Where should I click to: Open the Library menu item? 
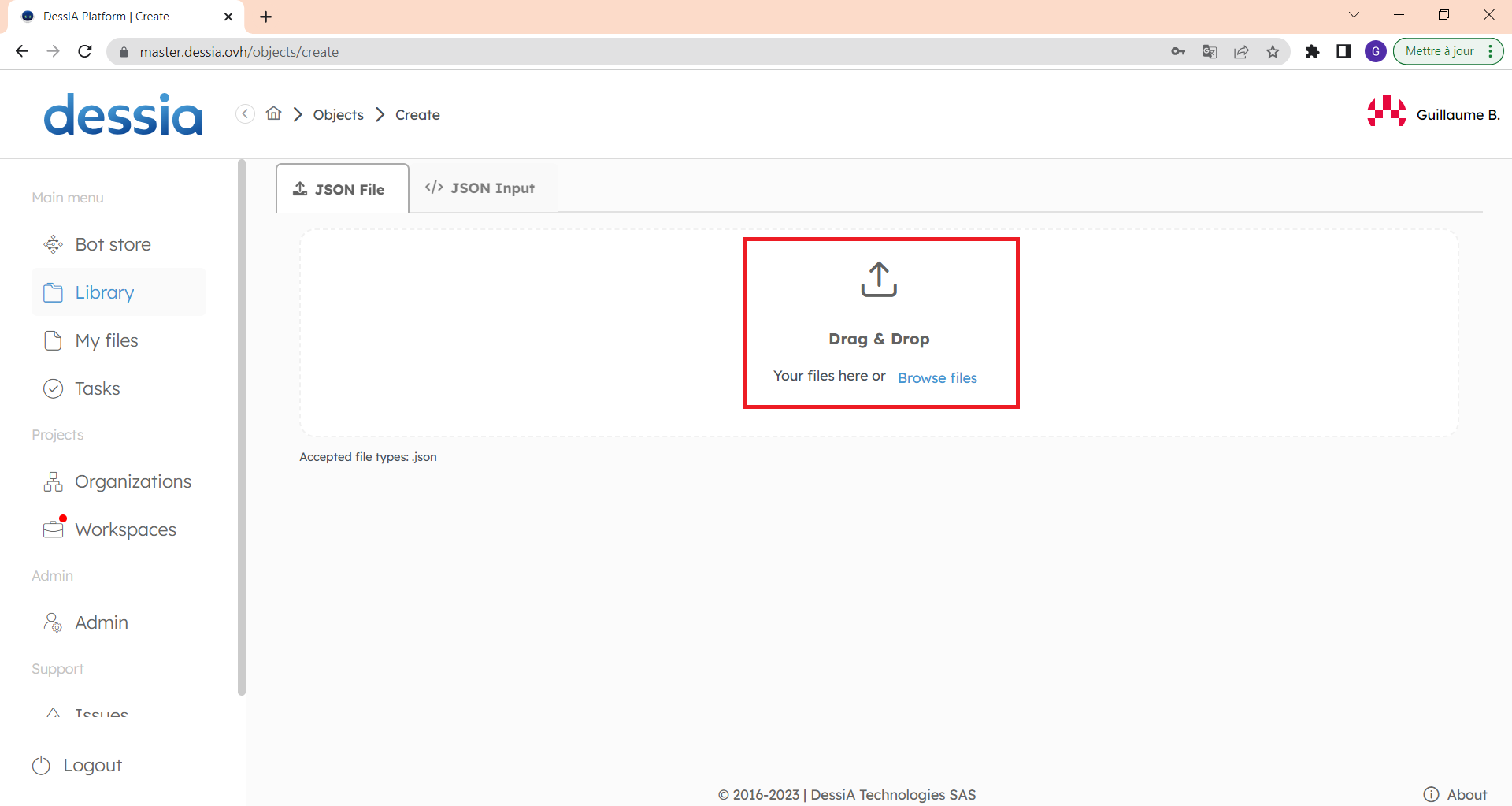tap(119, 292)
